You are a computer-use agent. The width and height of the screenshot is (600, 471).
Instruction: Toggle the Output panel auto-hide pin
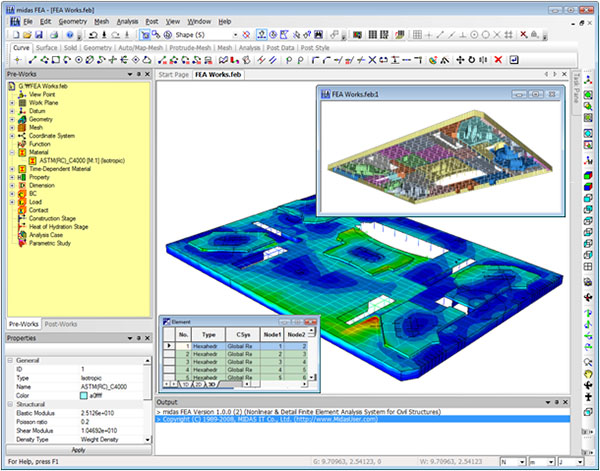557,402
